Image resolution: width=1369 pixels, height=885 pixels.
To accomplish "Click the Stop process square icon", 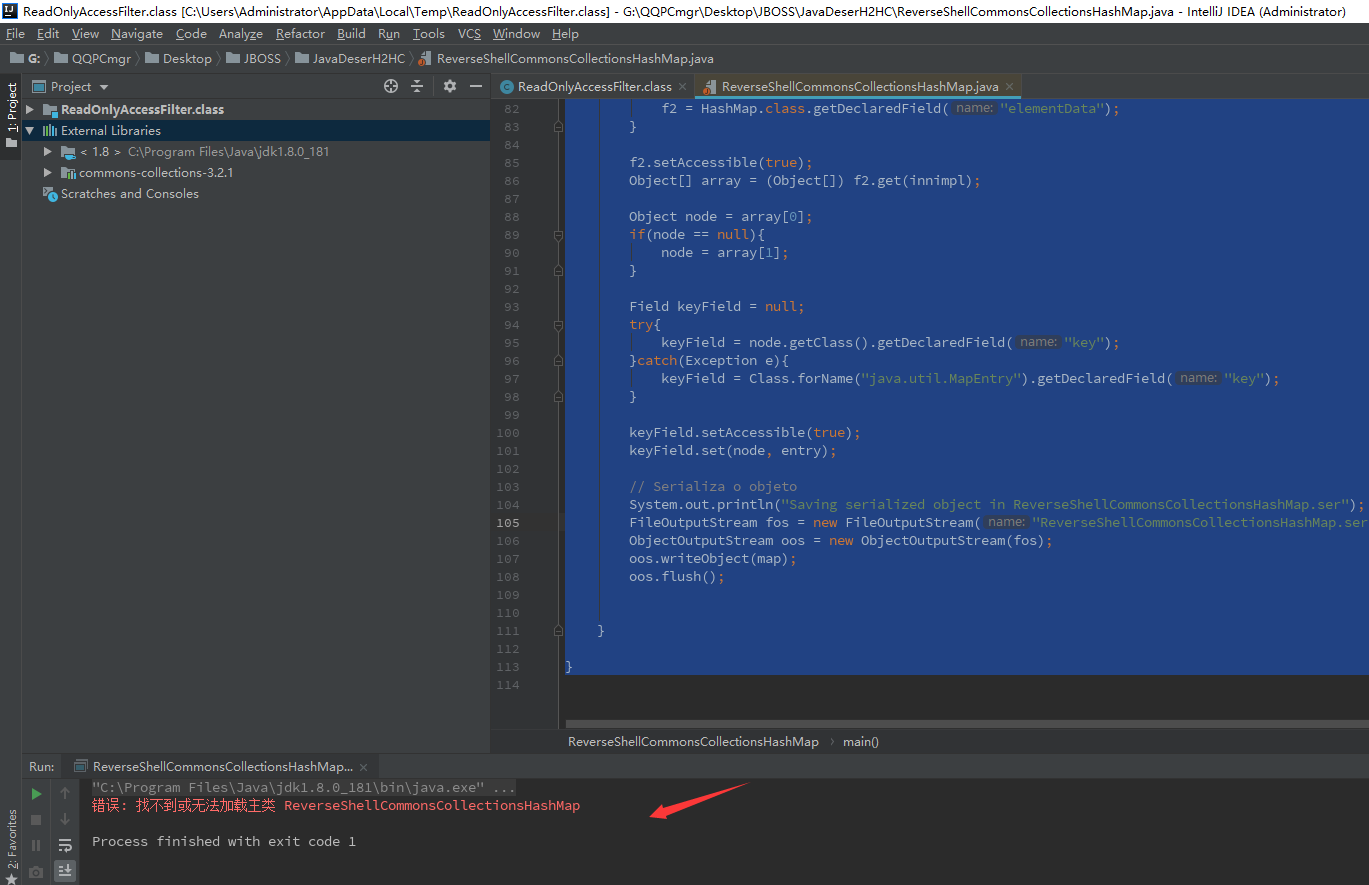I will click(36, 820).
